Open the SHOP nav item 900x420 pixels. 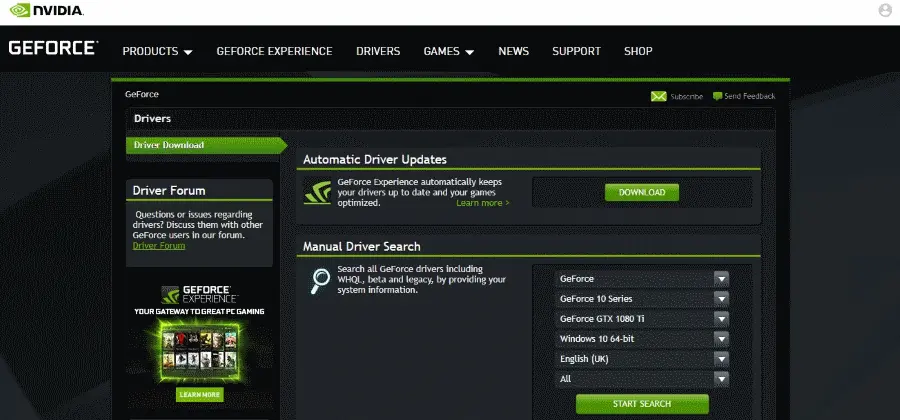[638, 51]
